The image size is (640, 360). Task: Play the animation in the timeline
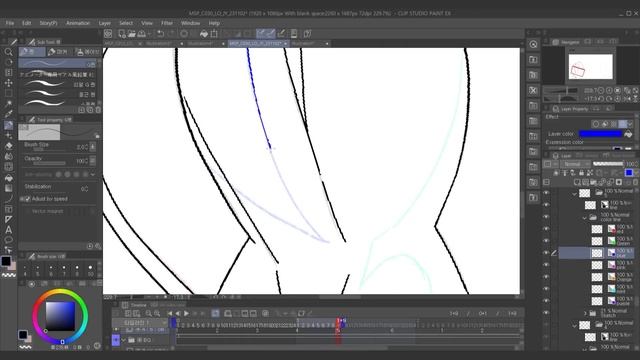click(x=186, y=313)
